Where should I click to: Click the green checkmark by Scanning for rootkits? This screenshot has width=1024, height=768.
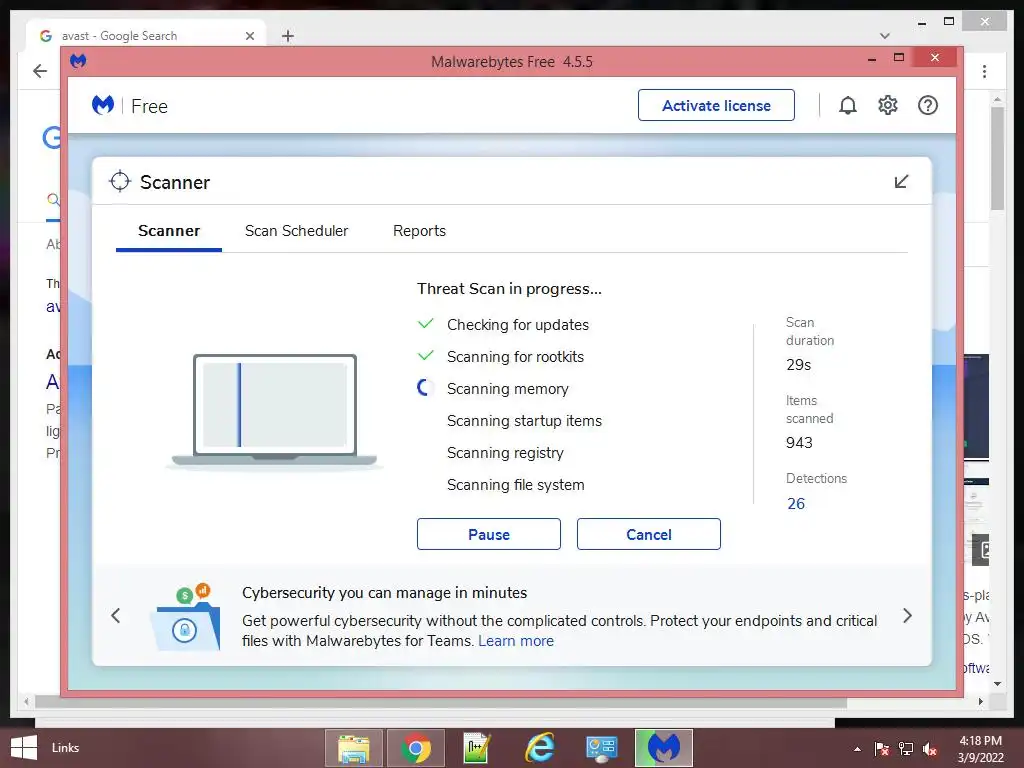pyautogui.click(x=426, y=355)
